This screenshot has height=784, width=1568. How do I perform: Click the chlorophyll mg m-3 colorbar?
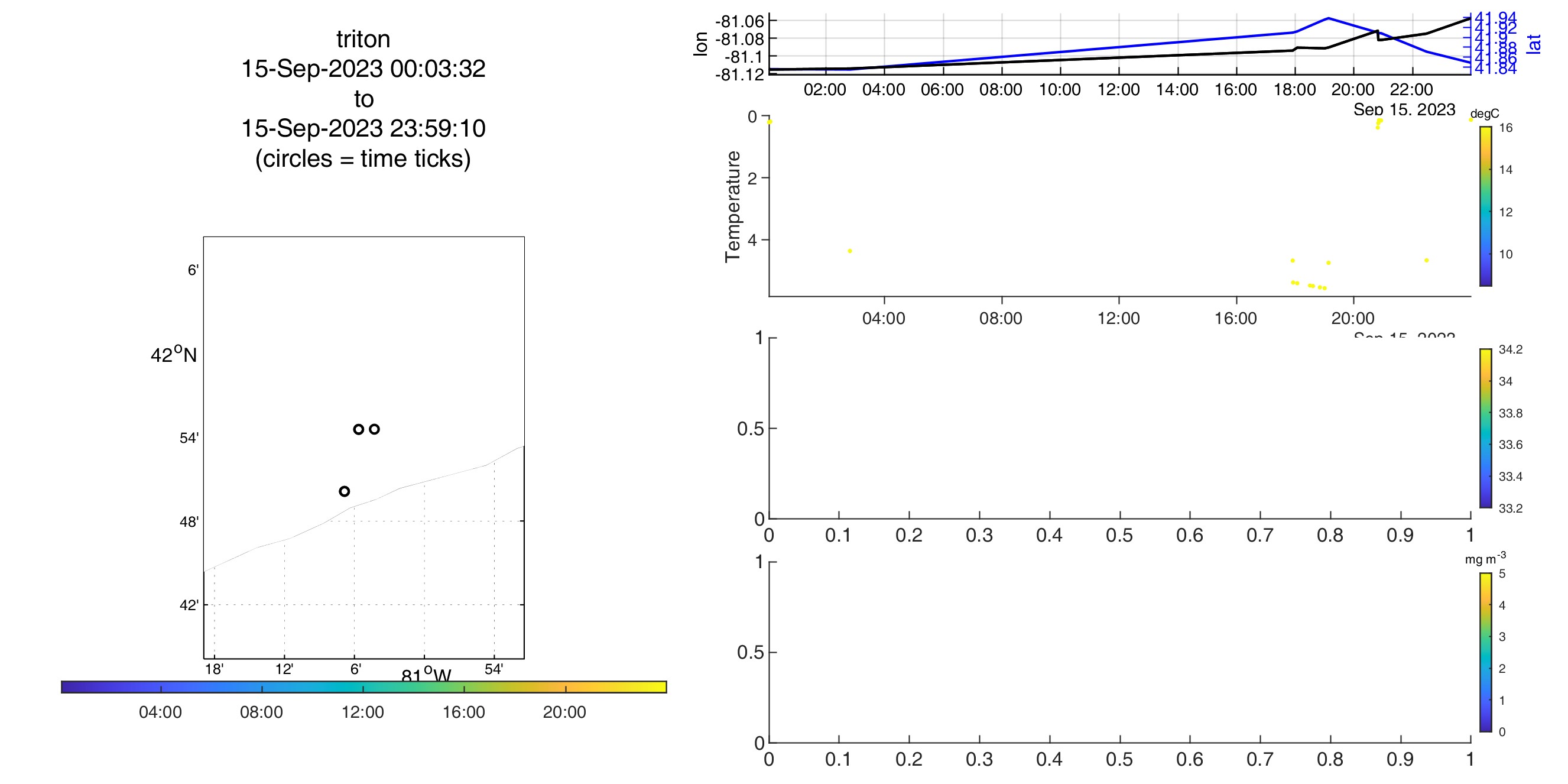click(x=1486, y=653)
